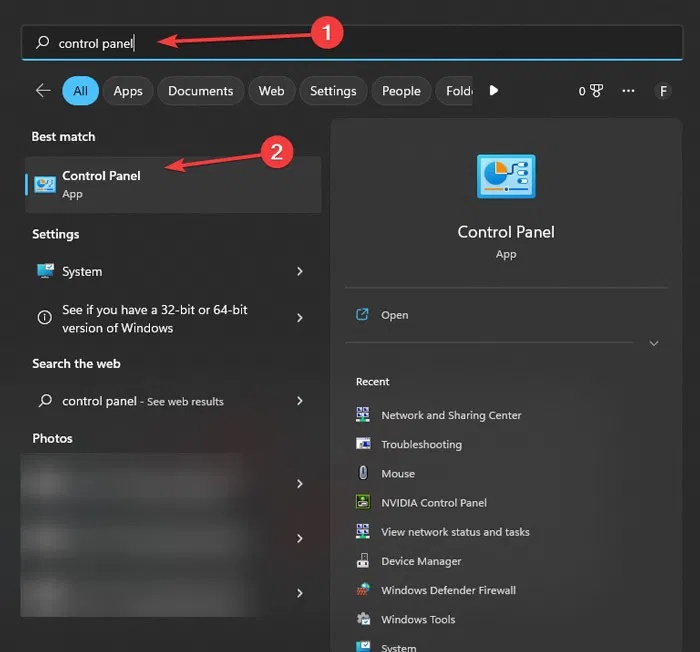Click the Search the web heading
The height and width of the screenshot is (652, 700).
(x=76, y=364)
